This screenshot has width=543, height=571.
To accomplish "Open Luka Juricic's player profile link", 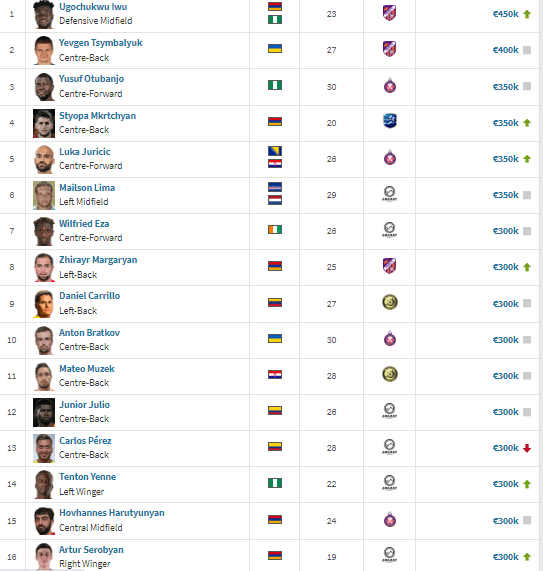I will coord(84,151).
